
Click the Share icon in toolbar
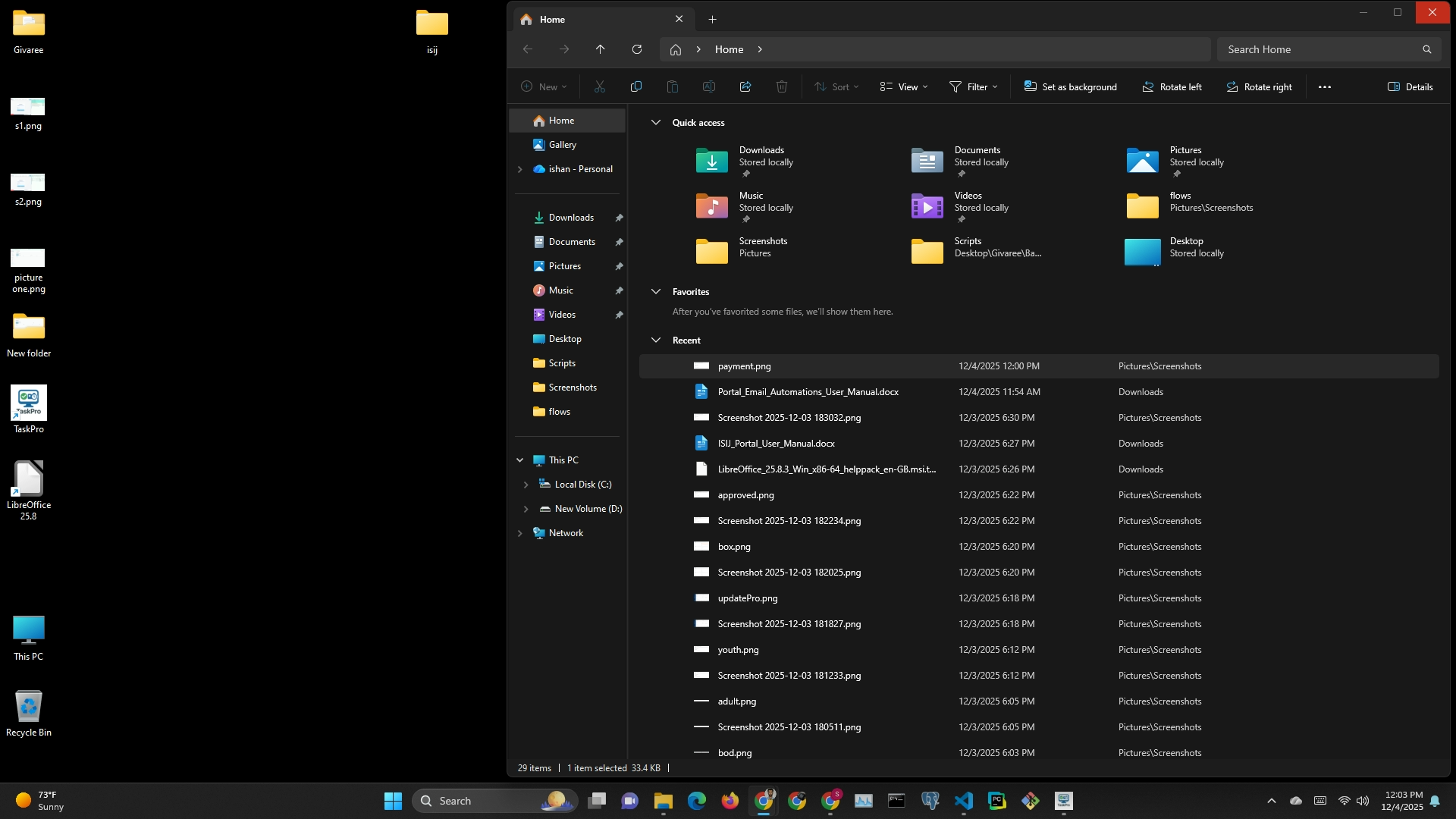click(745, 86)
